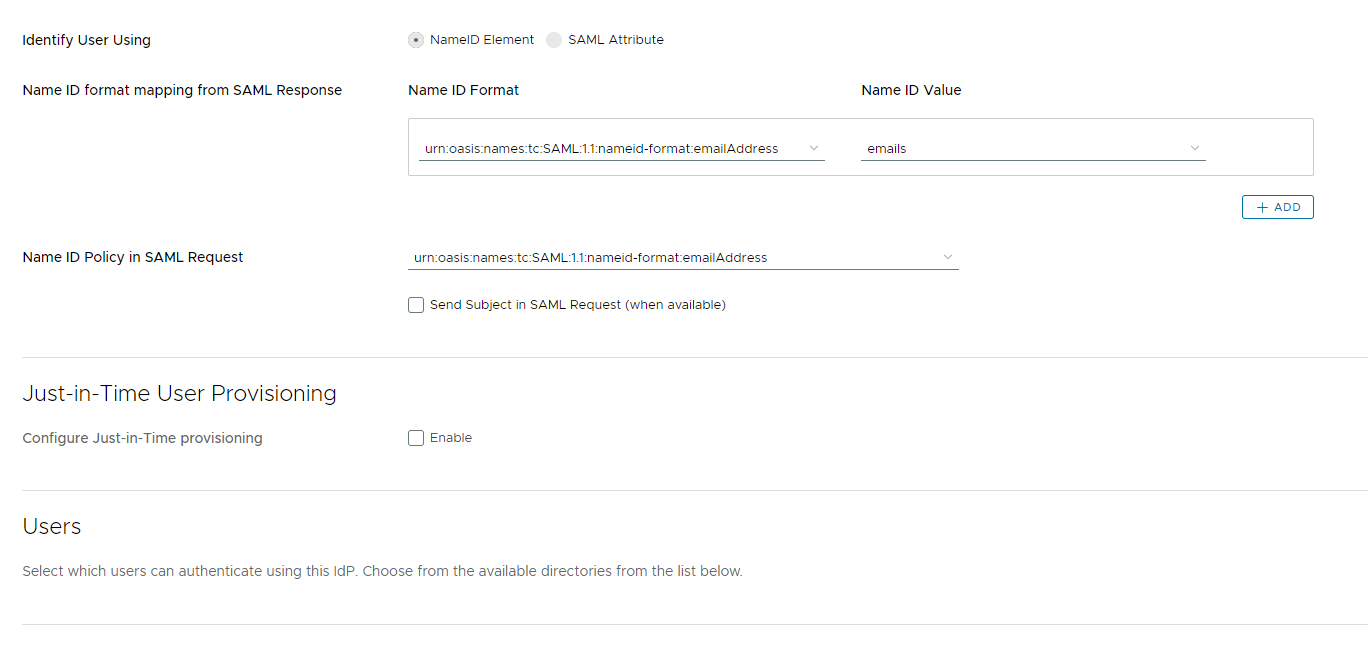Select the SAML Attribute radio button
The height and width of the screenshot is (650, 1368).
554,40
